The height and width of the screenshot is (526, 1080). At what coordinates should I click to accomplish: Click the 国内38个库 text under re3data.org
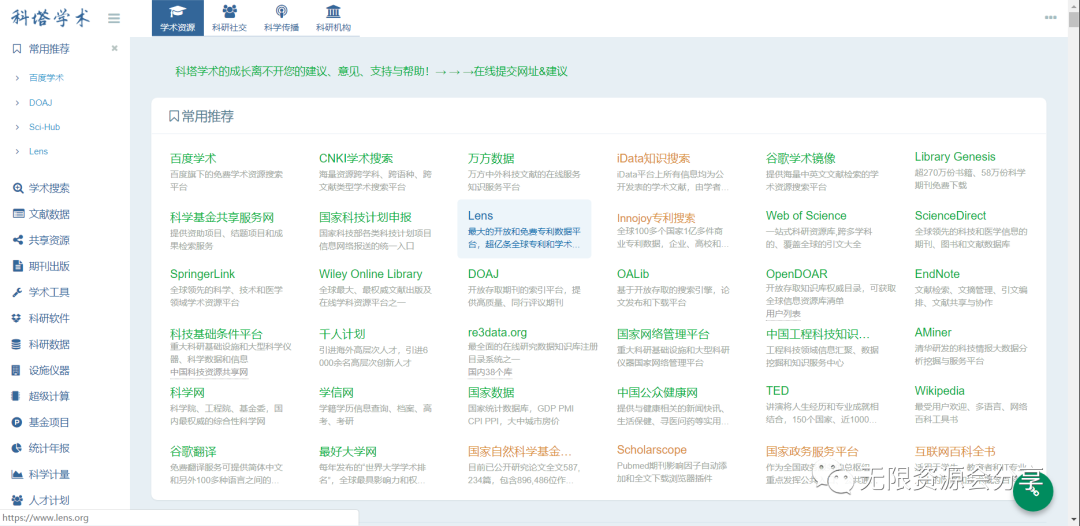(x=490, y=372)
